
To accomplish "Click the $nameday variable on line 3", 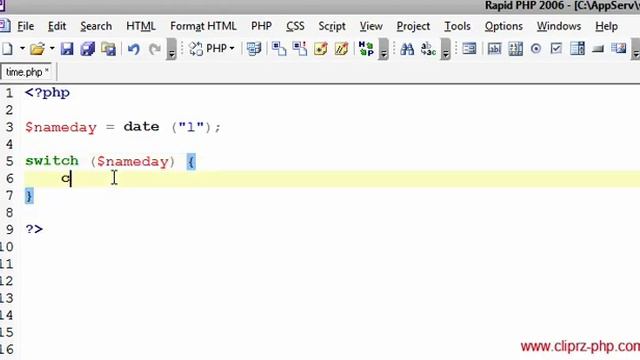I will (61, 127).
